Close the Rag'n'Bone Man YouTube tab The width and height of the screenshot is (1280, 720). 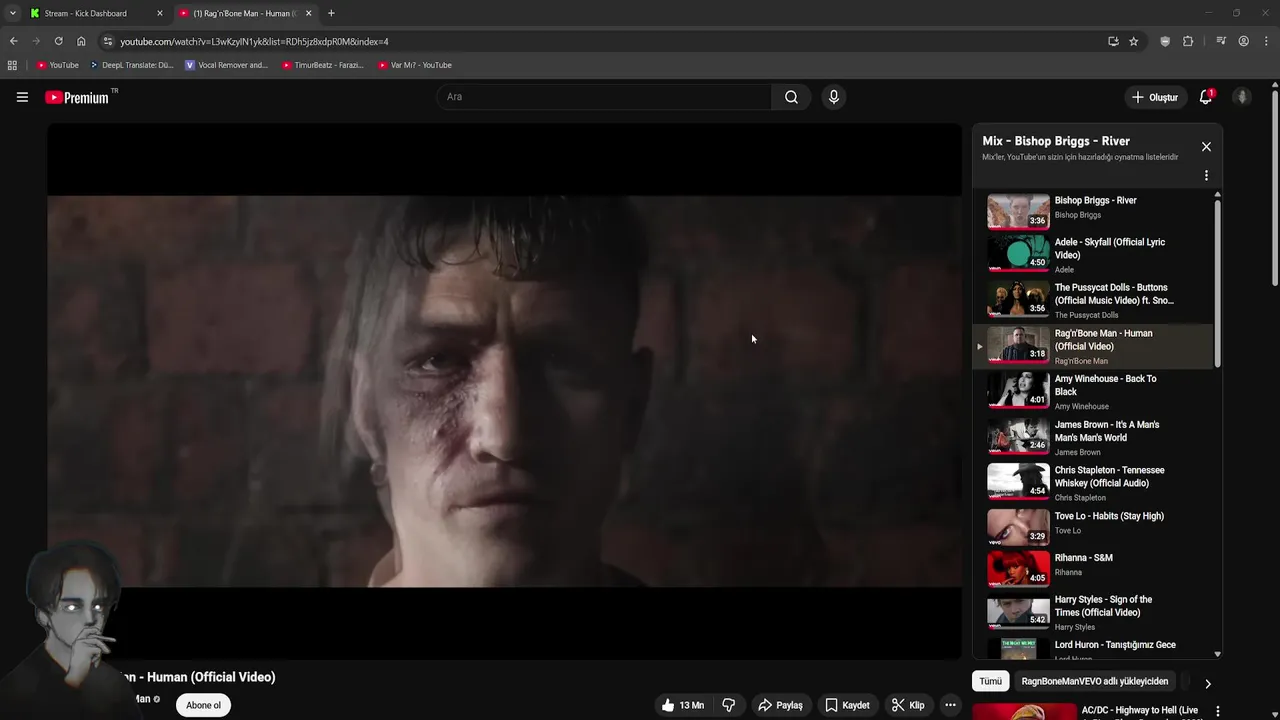[x=308, y=13]
